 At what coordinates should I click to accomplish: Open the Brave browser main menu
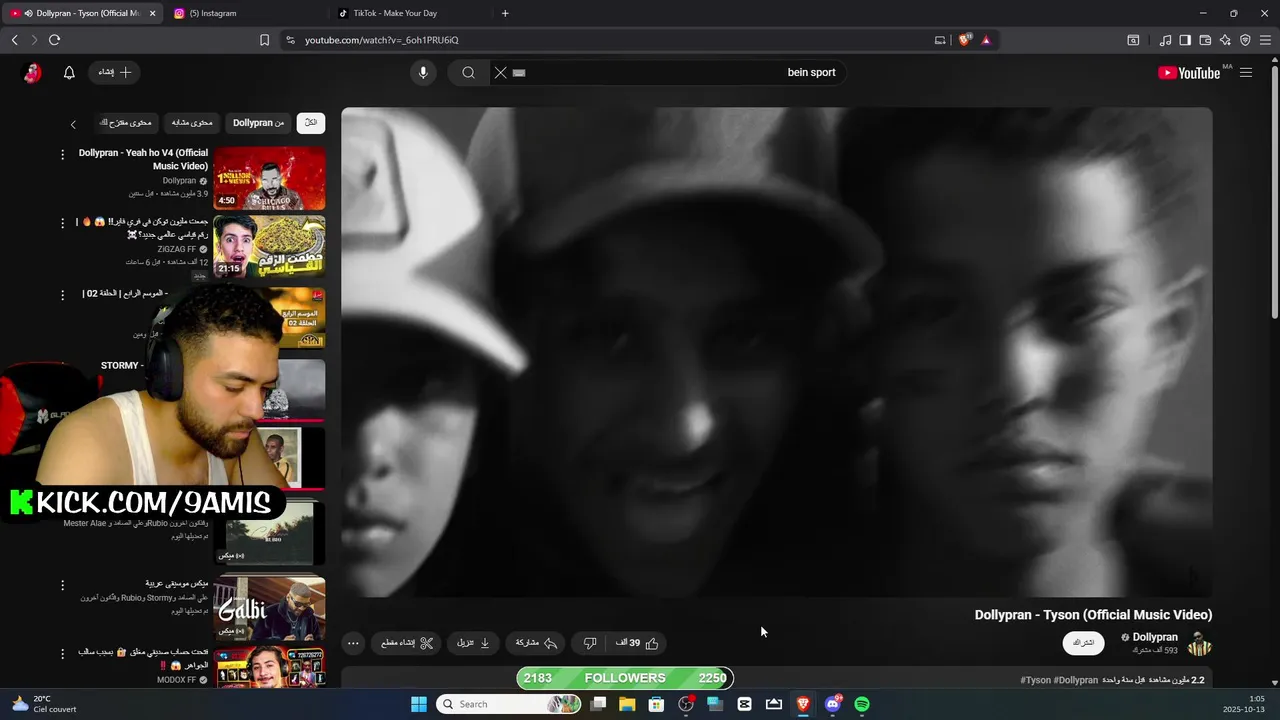(1265, 40)
